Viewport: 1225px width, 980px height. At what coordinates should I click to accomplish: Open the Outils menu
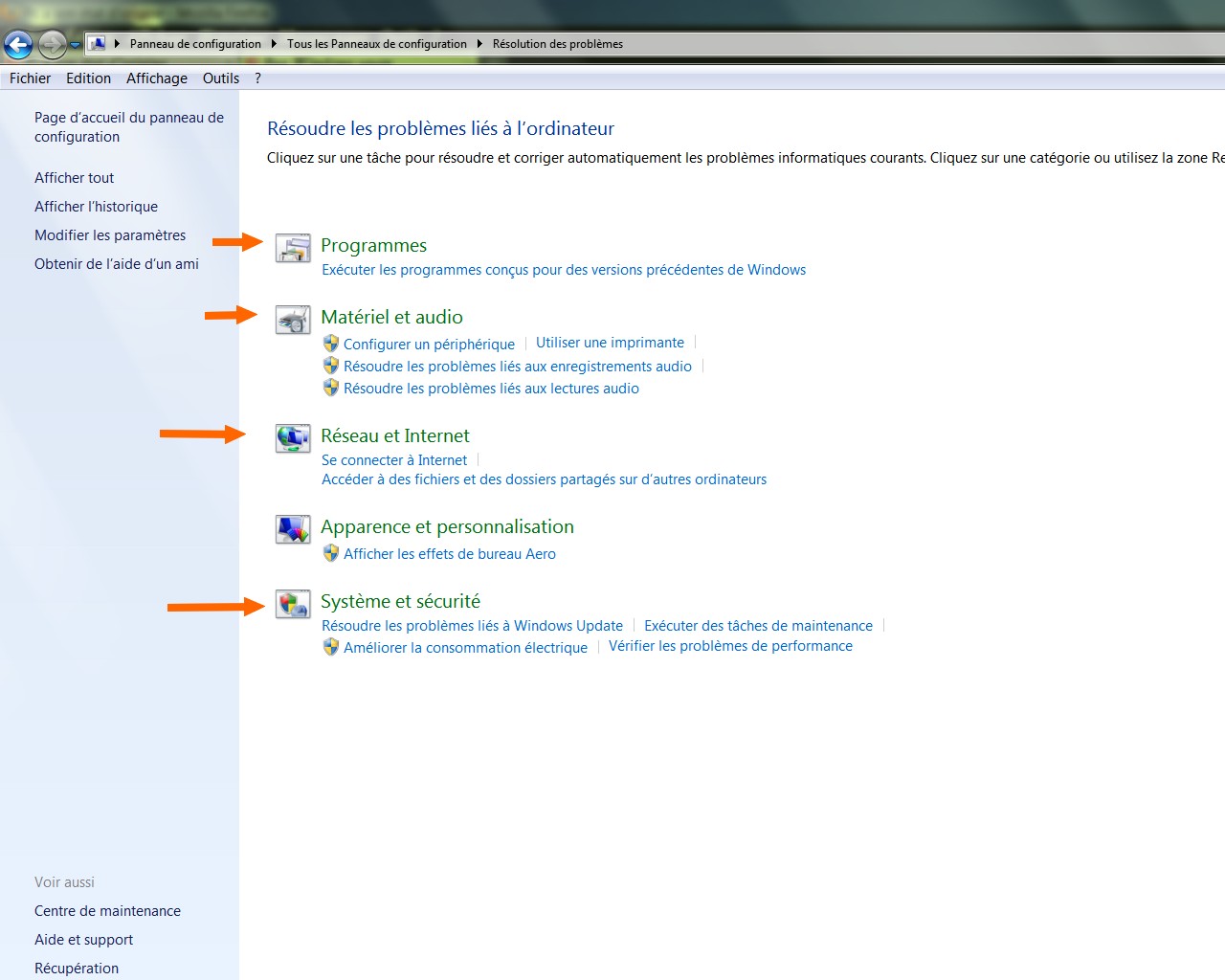221,78
